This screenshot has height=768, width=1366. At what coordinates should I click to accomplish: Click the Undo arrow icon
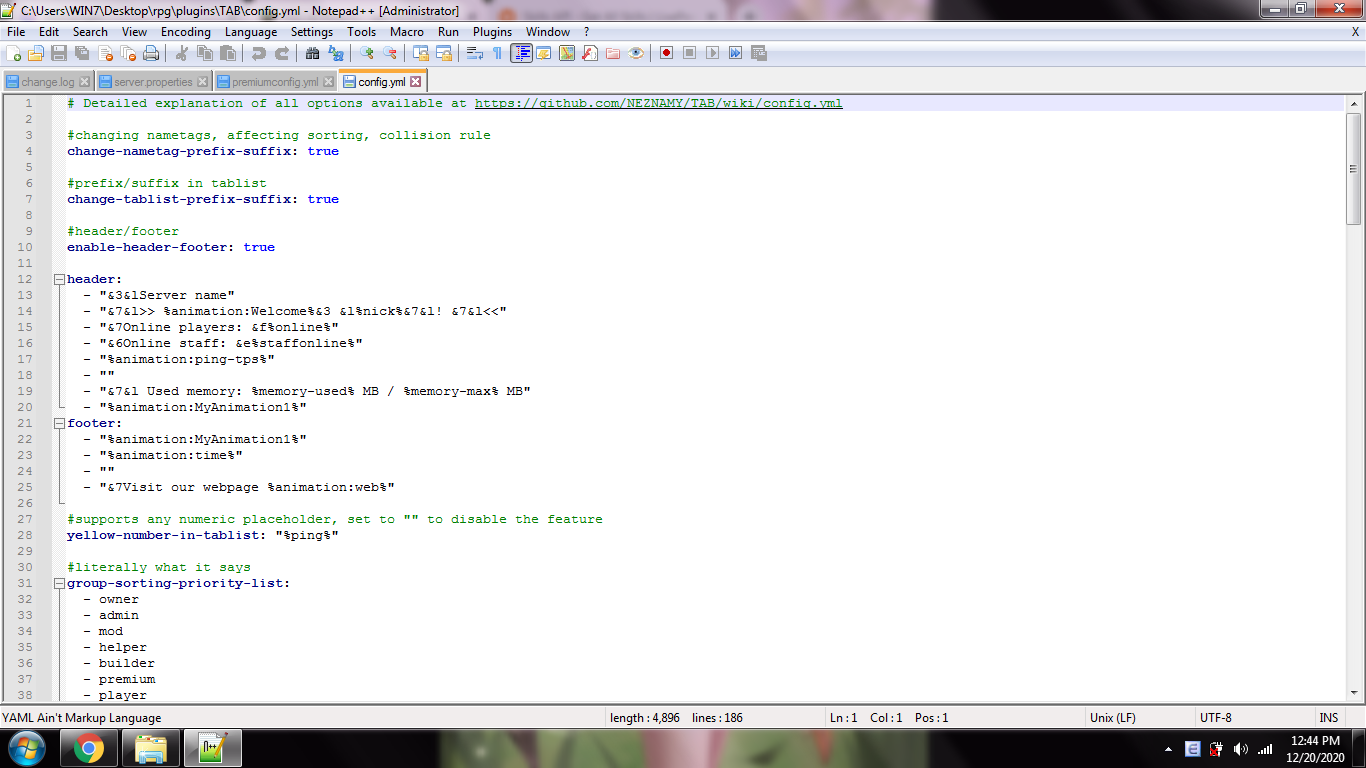pos(259,53)
